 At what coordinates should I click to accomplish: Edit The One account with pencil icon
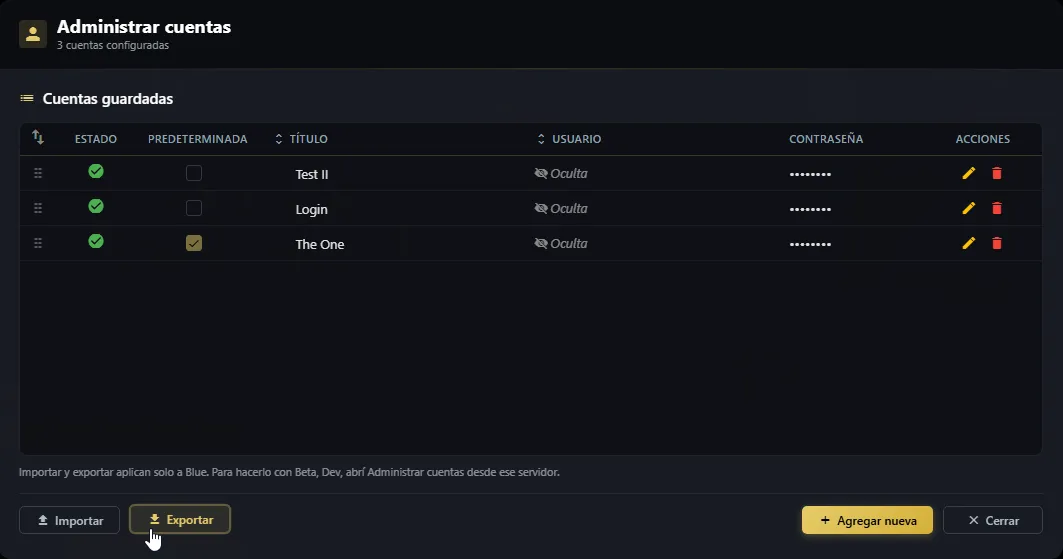(969, 243)
